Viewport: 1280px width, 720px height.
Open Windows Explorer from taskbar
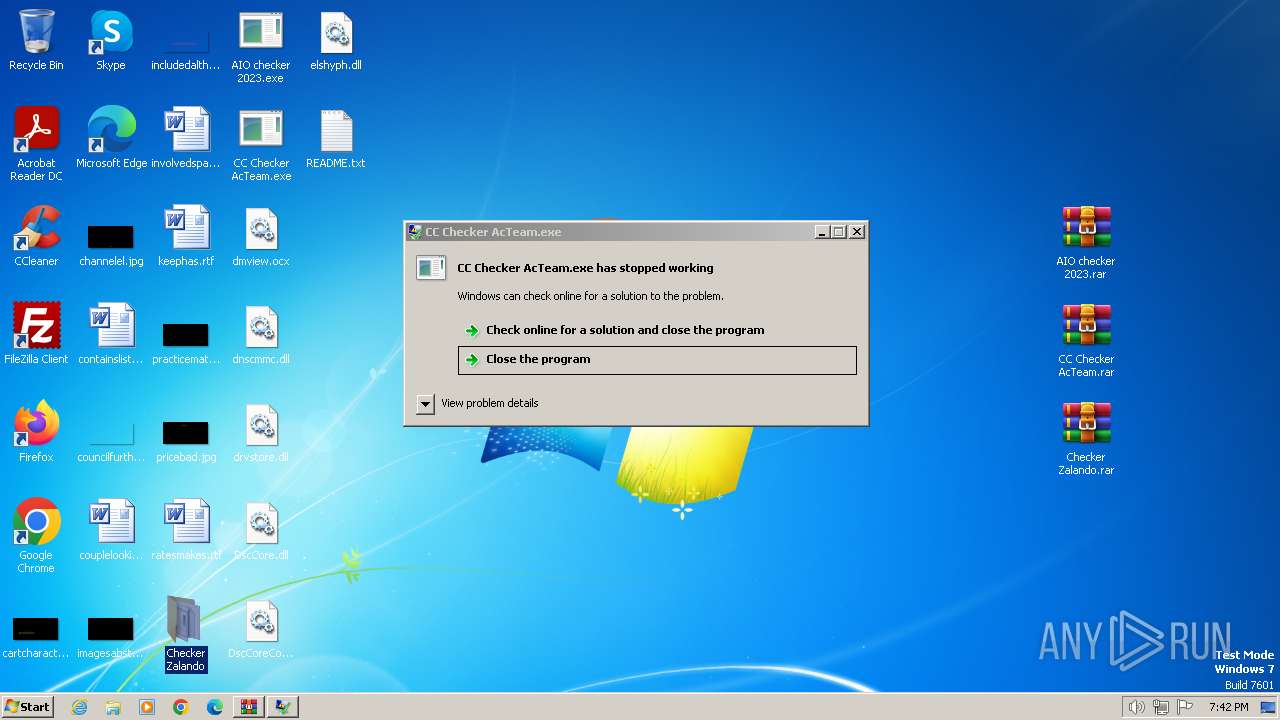click(x=113, y=707)
